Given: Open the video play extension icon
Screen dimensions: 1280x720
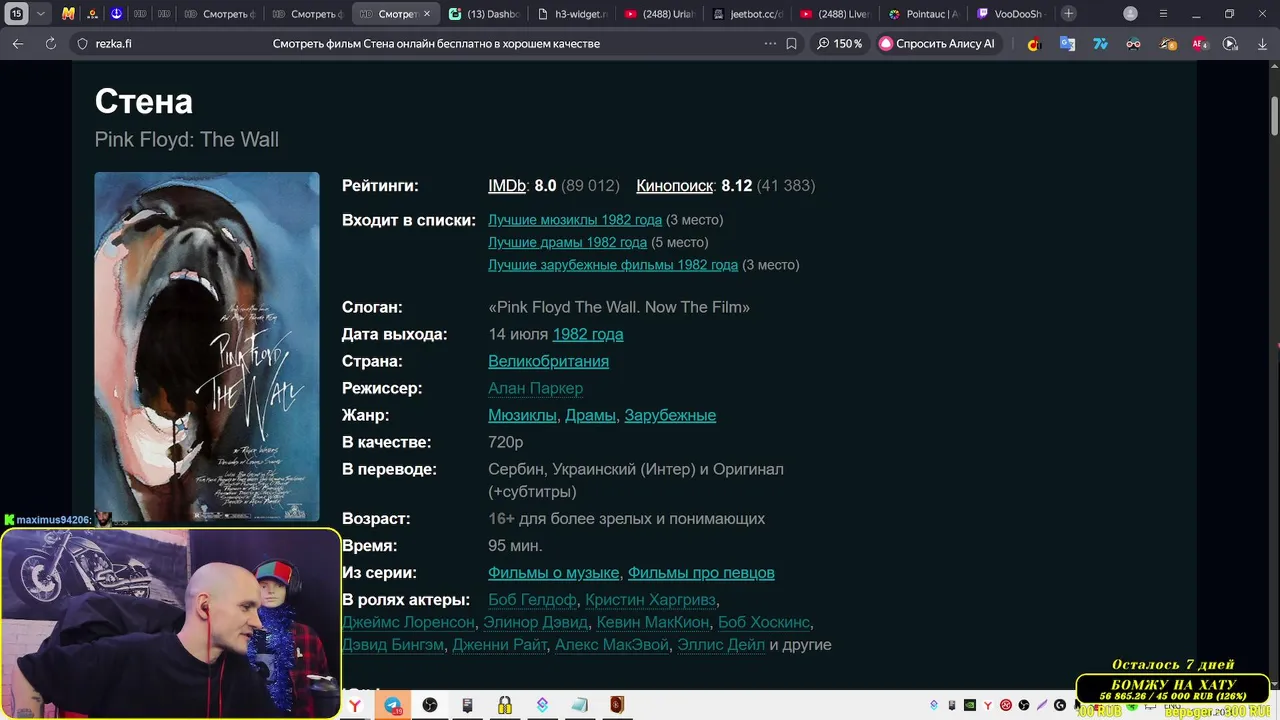Looking at the screenshot, I should (x=1230, y=44).
